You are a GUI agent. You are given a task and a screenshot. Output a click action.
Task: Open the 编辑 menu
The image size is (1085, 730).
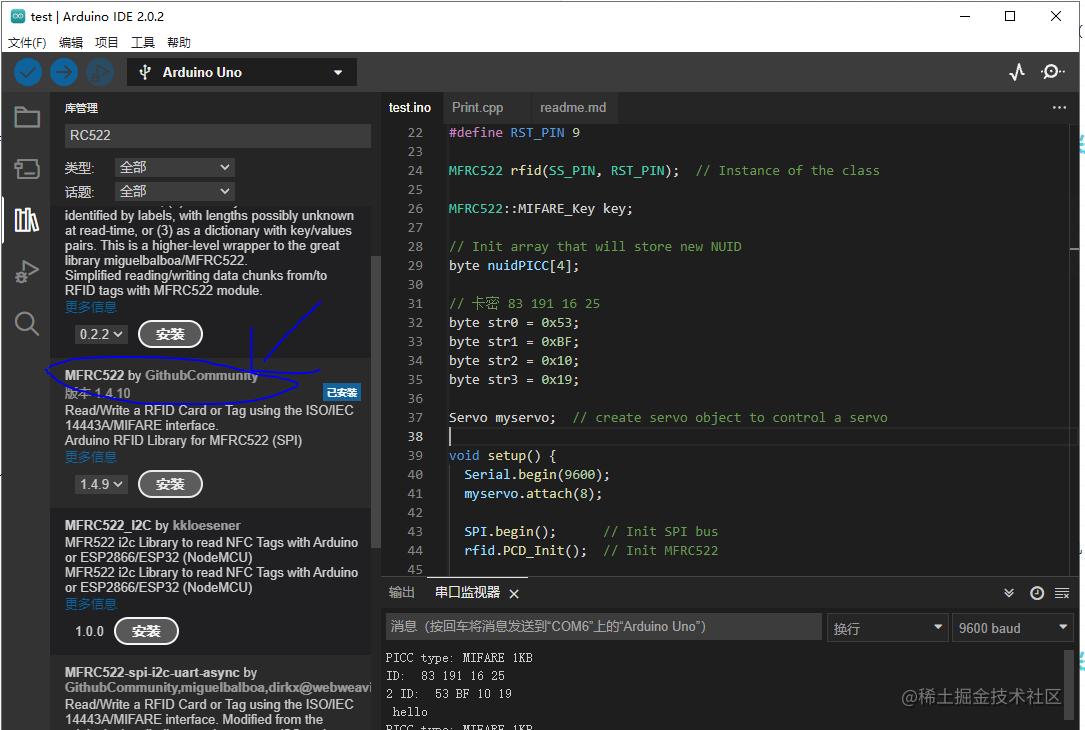tap(71, 43)
